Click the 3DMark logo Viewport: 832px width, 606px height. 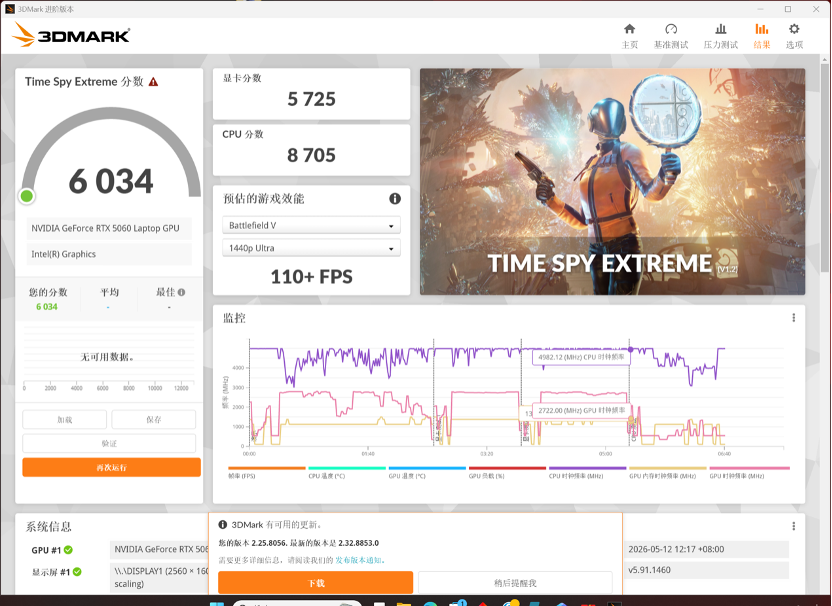[x=71, y=35]
